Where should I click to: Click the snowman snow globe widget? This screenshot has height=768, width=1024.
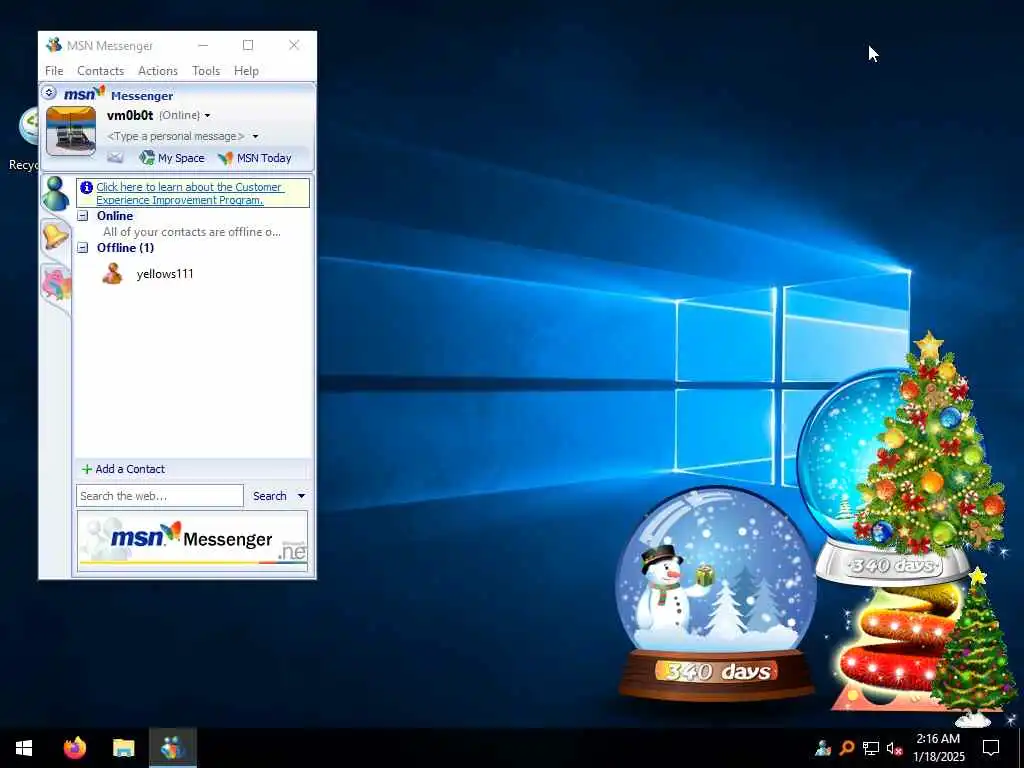pos(716,593)
